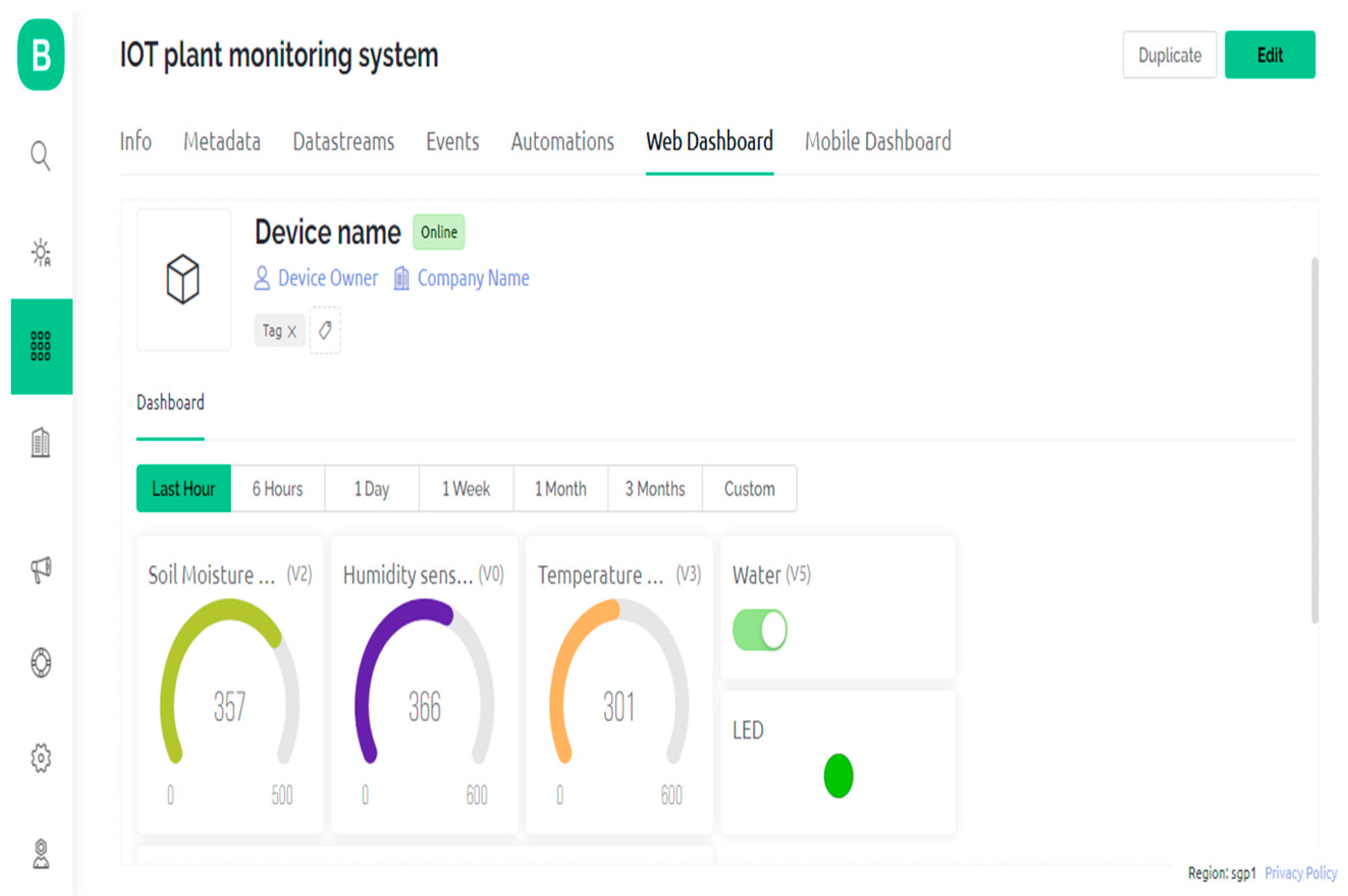Switch to the Datastreams tab
Screen dimensions: 1348x896
(x=343, y=142)
